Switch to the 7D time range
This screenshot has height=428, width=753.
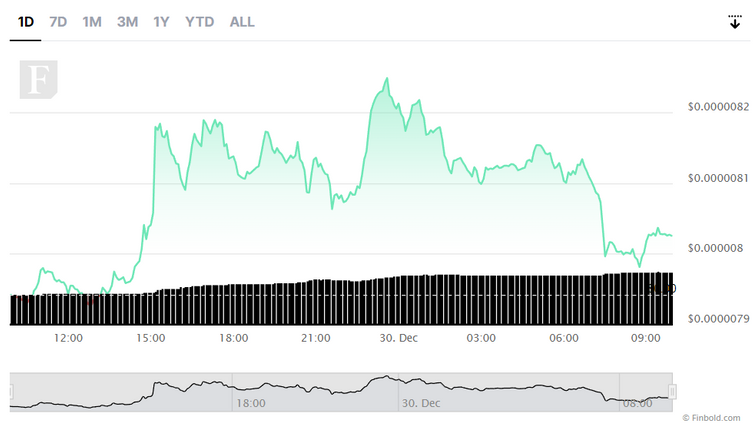tap(58, 22)
